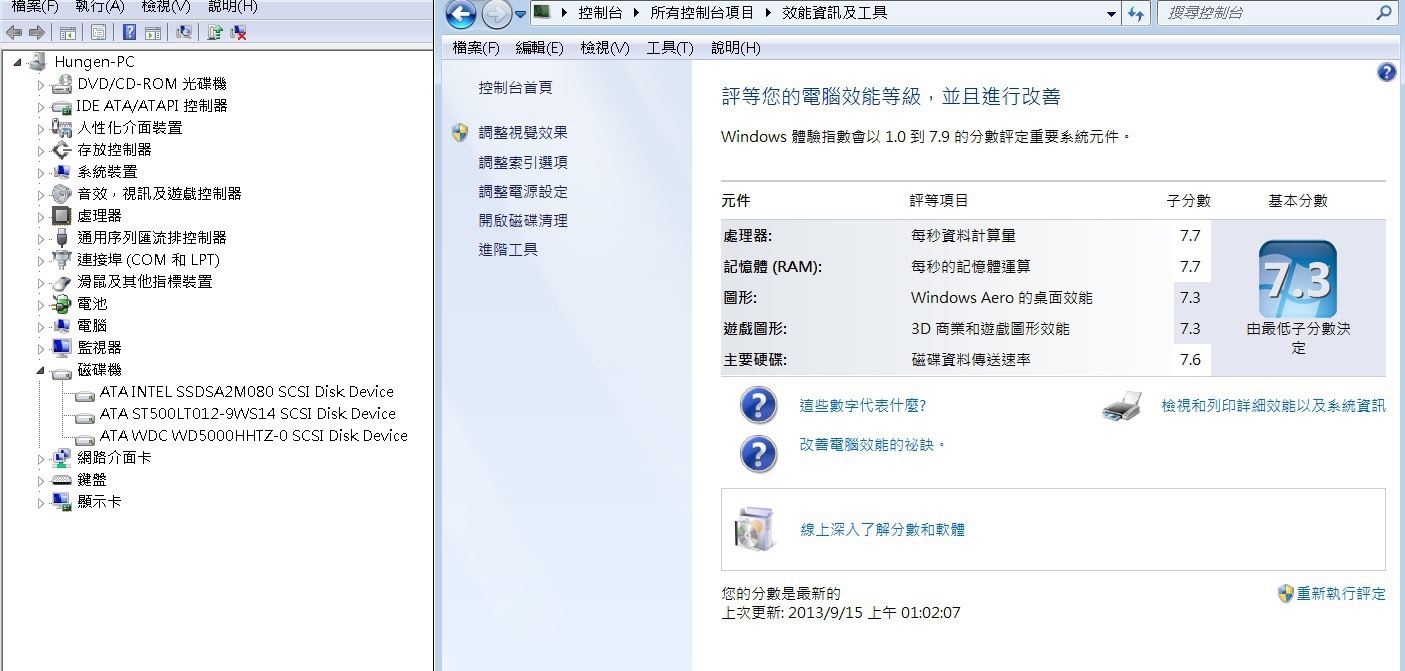Expand the 系統裝置 node
This screenshot has width=1405, height=671.
[41, 172]
